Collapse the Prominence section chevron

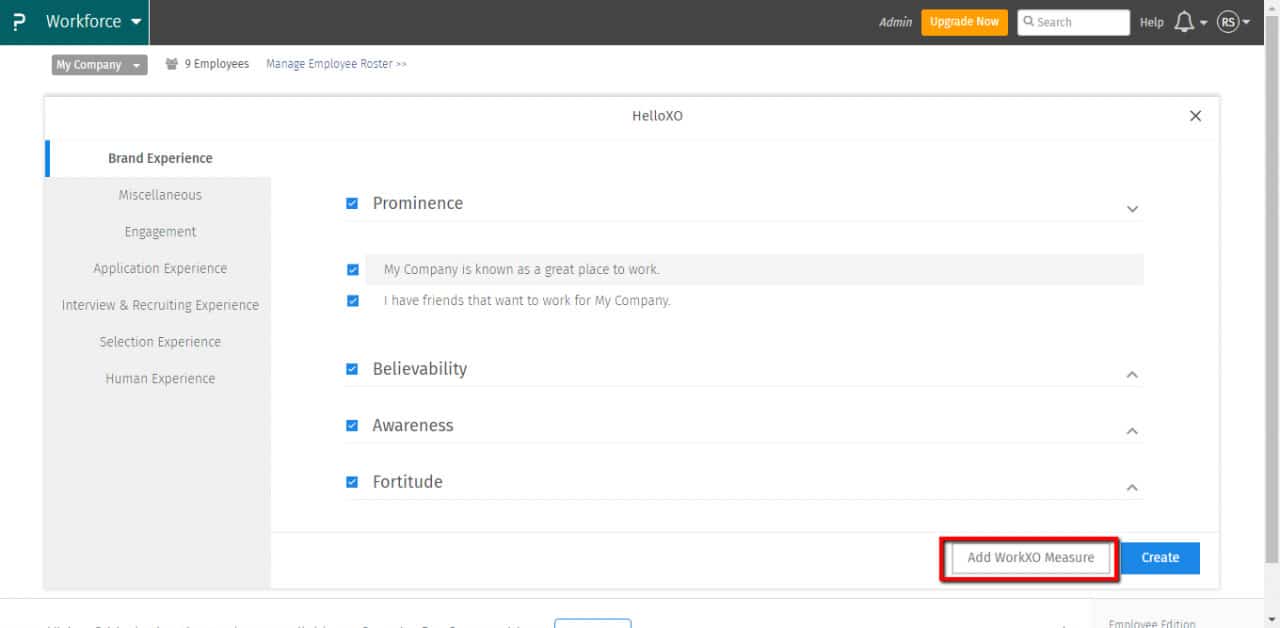1132,209
